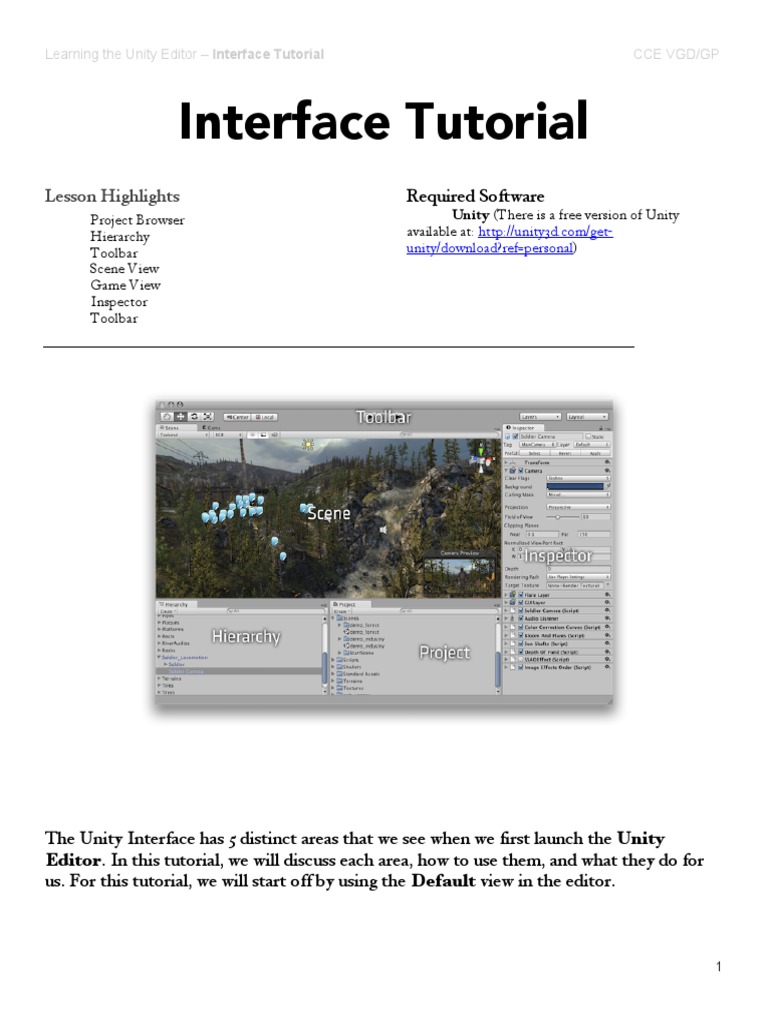The width and height of the screenshot is (768, 1024).
Task: Select the Project tab
Action: pyautogui.click(x=350, y=605)
